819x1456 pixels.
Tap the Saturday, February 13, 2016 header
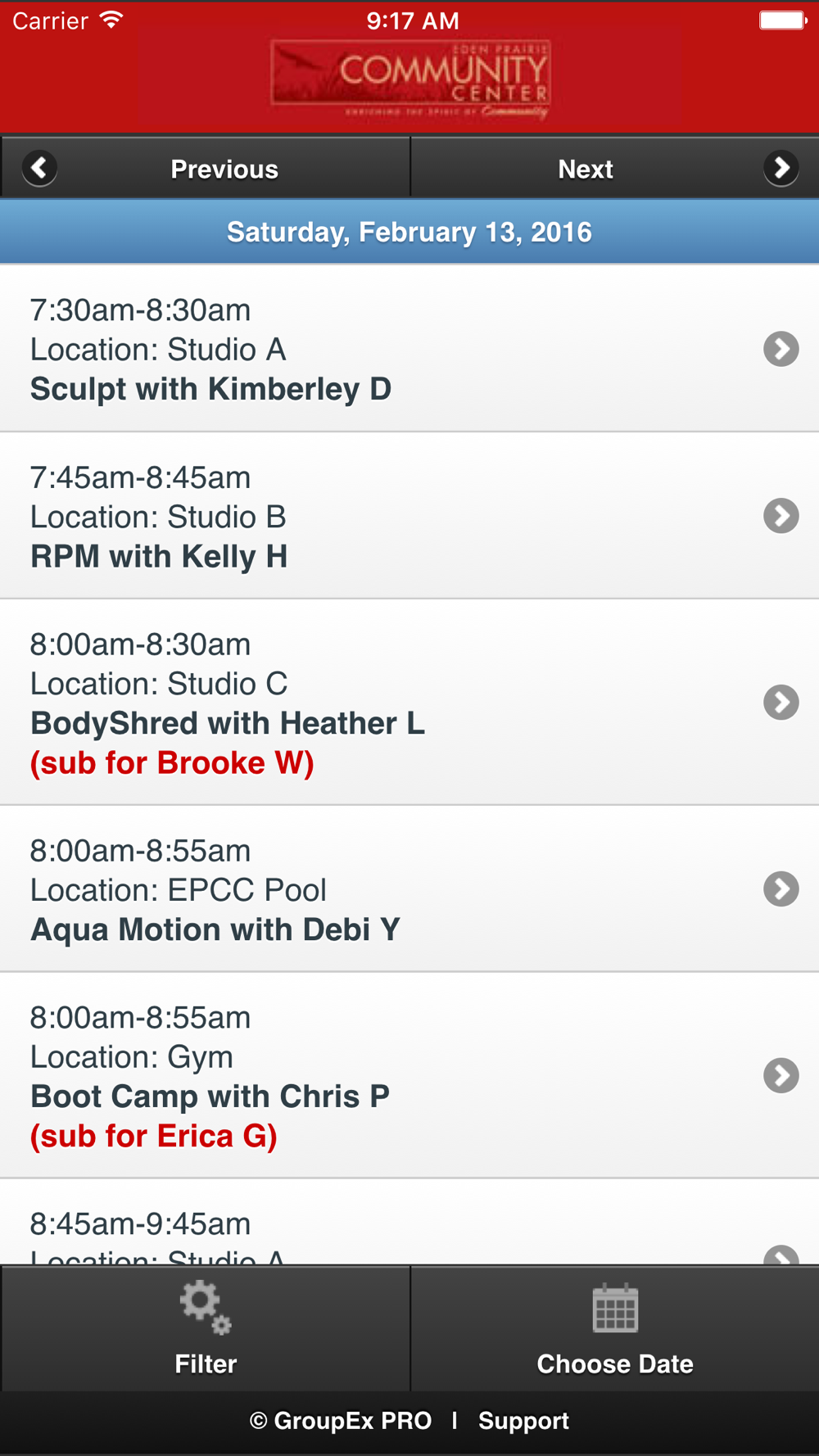409,232
